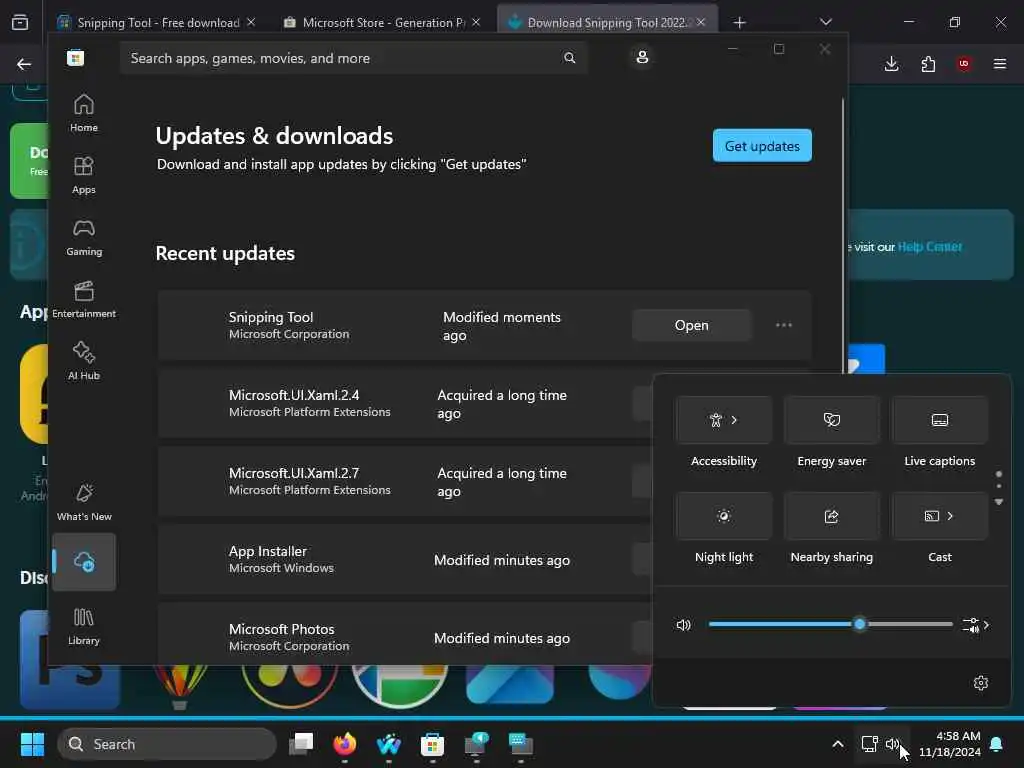Open Apps section in Store sidebar
Viewport: 1024px width, 768px height.
(x=84, y=176)
